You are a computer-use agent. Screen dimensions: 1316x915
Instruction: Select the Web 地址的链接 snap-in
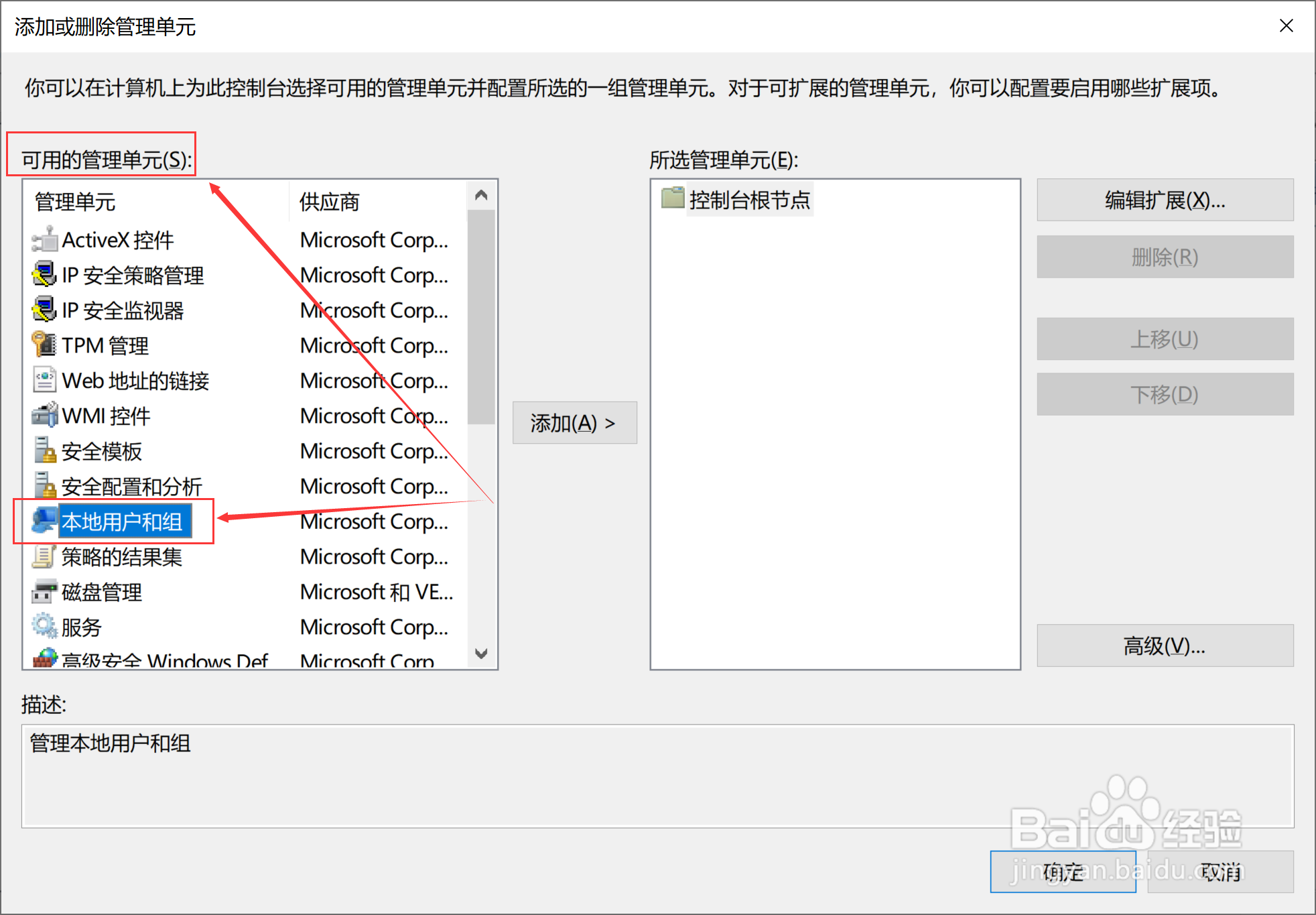click(134, 381)
